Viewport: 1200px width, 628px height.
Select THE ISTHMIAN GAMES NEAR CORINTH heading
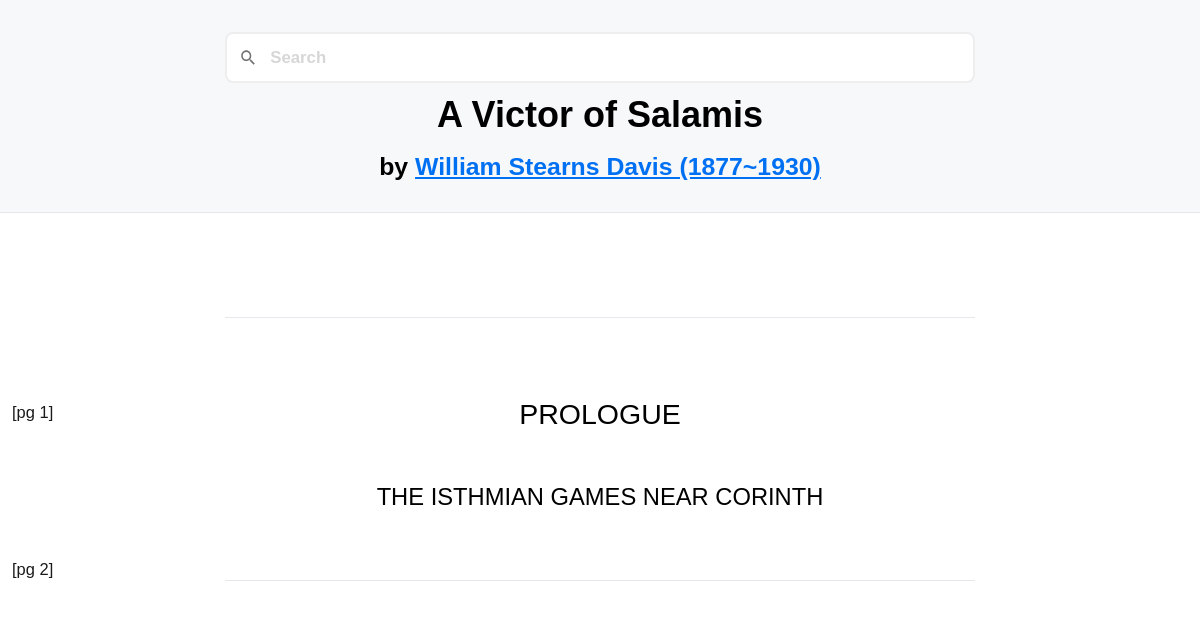point(599,496)
